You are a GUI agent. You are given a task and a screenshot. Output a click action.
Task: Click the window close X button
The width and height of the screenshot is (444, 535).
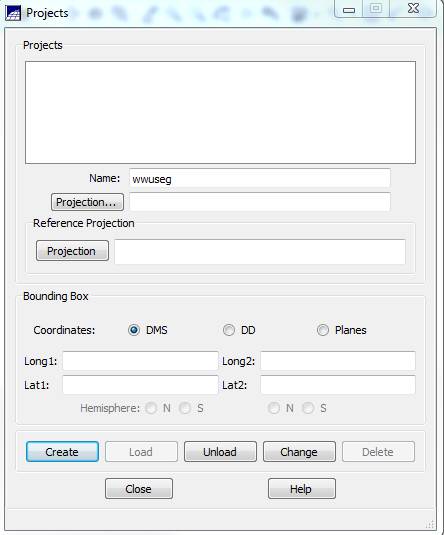tap(413, 8)
